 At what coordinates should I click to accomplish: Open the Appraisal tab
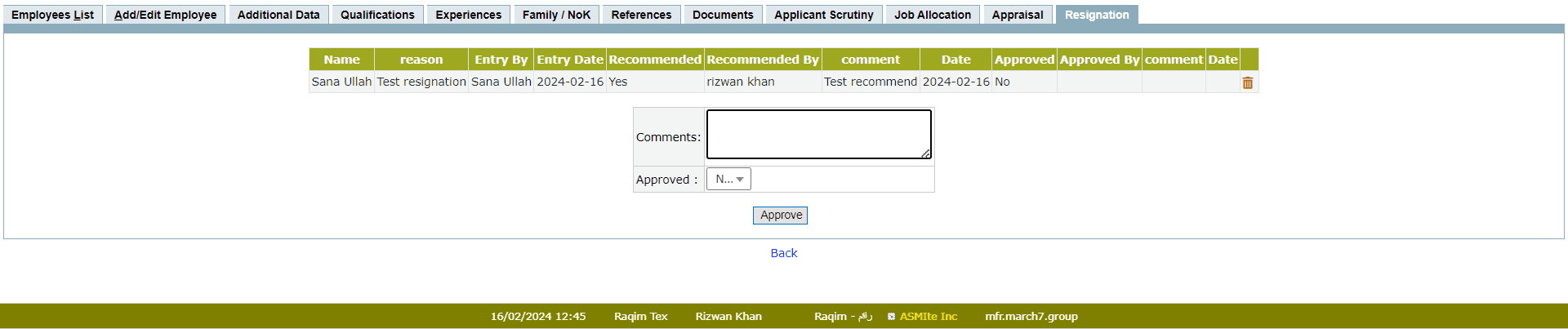1017,15
